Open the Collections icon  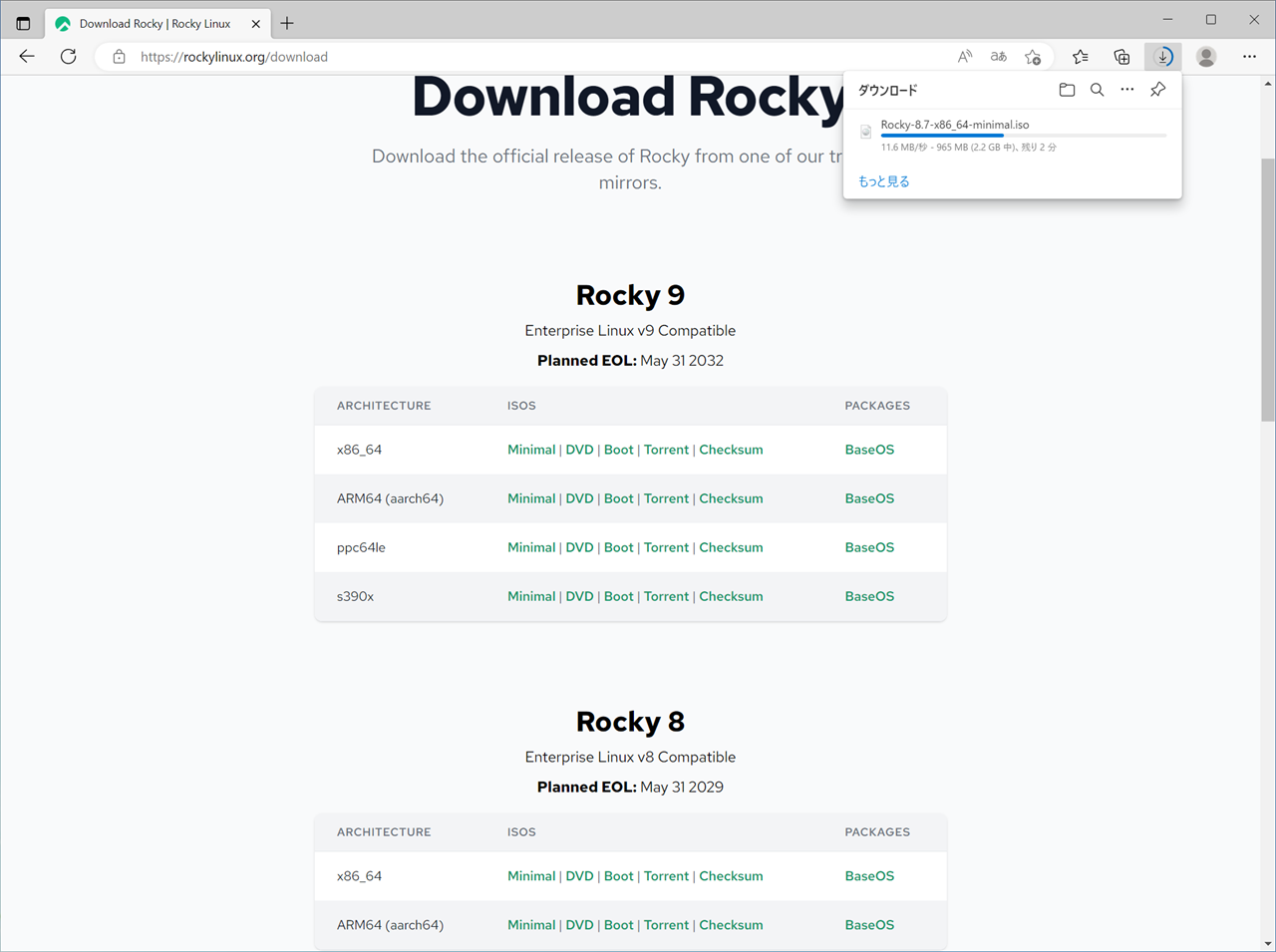(x=1121, y=57)
